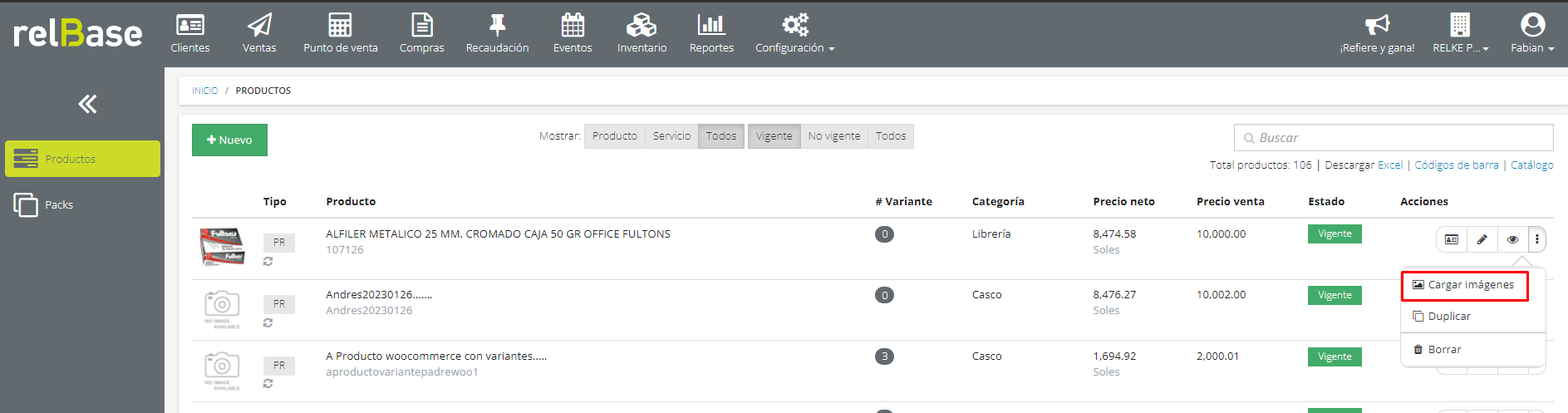
Task: Click the relBase logo
Action: [77, 33]
